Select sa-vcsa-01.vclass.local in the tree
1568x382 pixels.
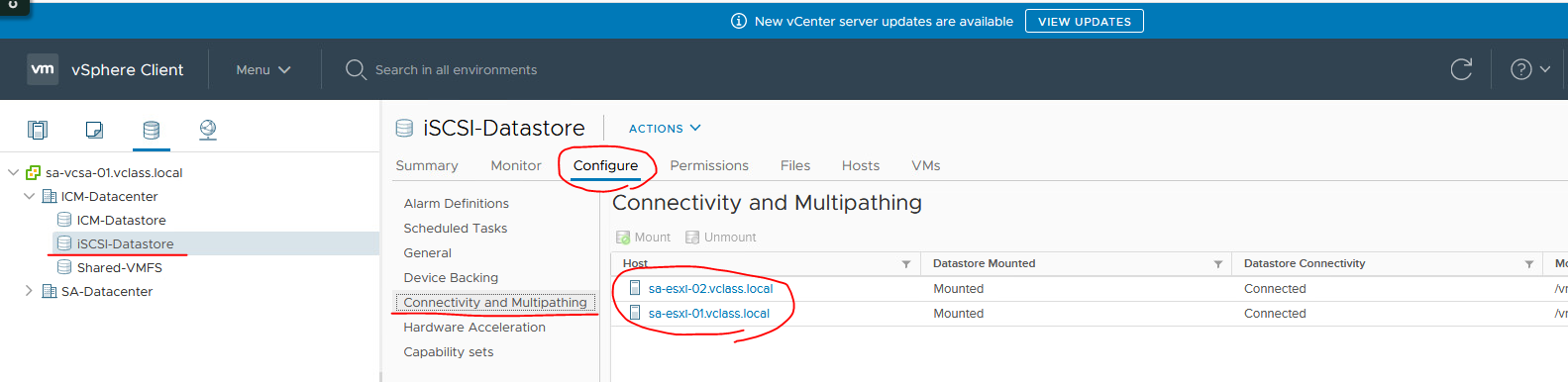pos(114,172)
